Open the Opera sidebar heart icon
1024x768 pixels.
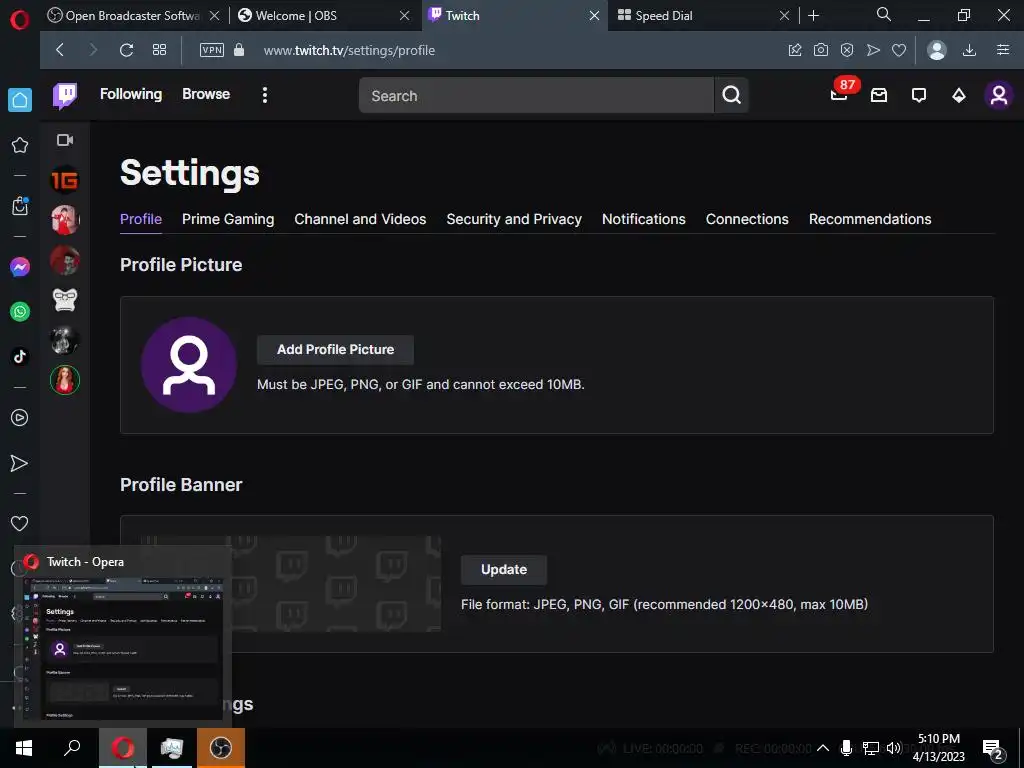click(20, 523)
